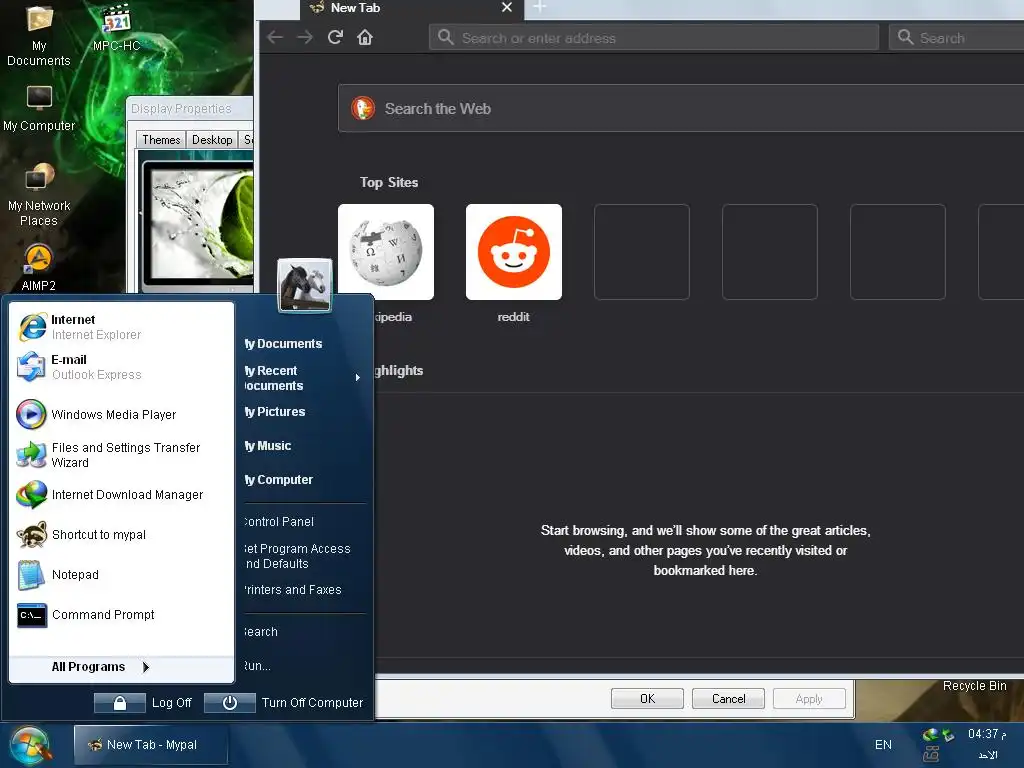Switch to Desktop tab in Display Properties
Image resolution: width=1024 pixels, height=768 pixels.
coord(212,140)
